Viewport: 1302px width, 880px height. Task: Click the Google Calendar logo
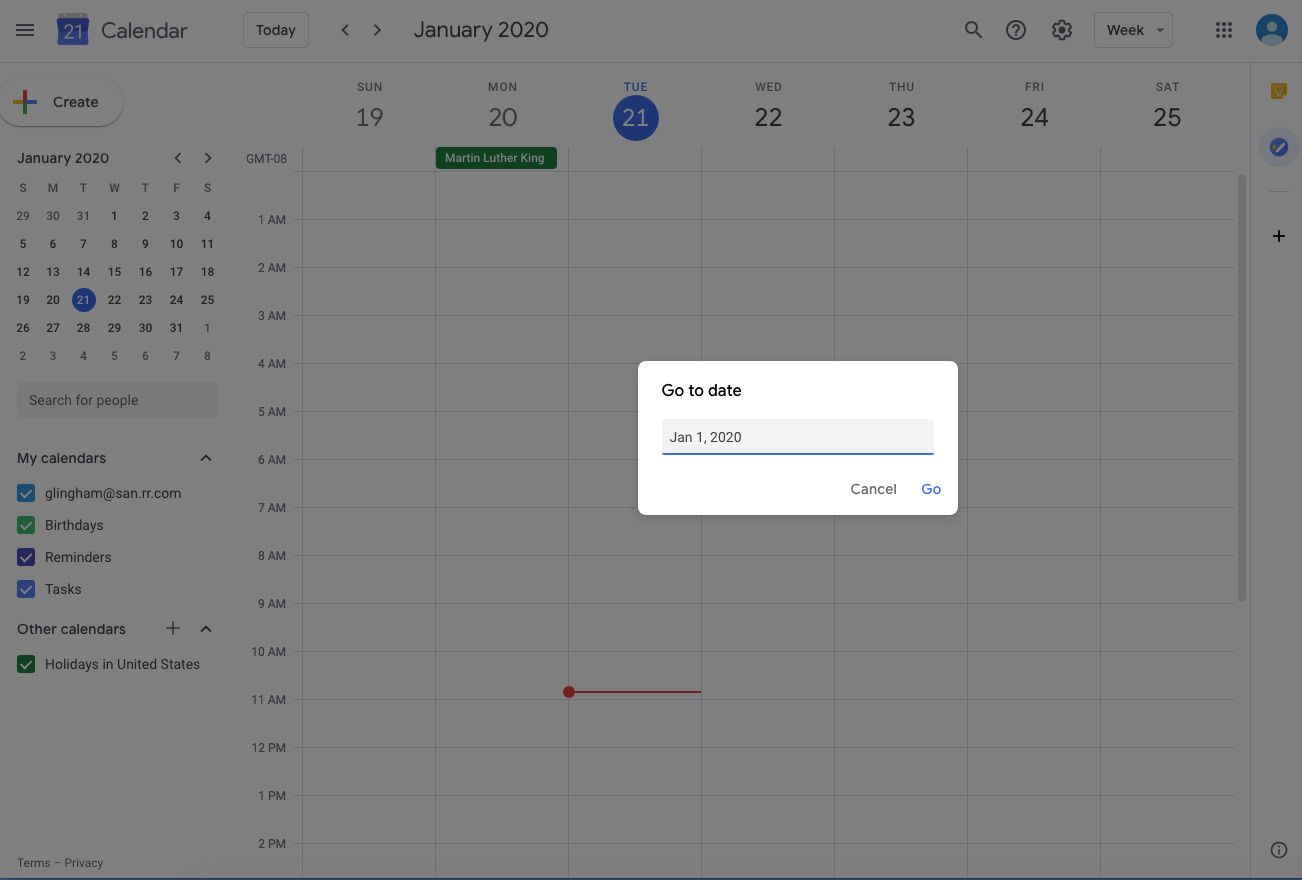(x=73, y=30)
